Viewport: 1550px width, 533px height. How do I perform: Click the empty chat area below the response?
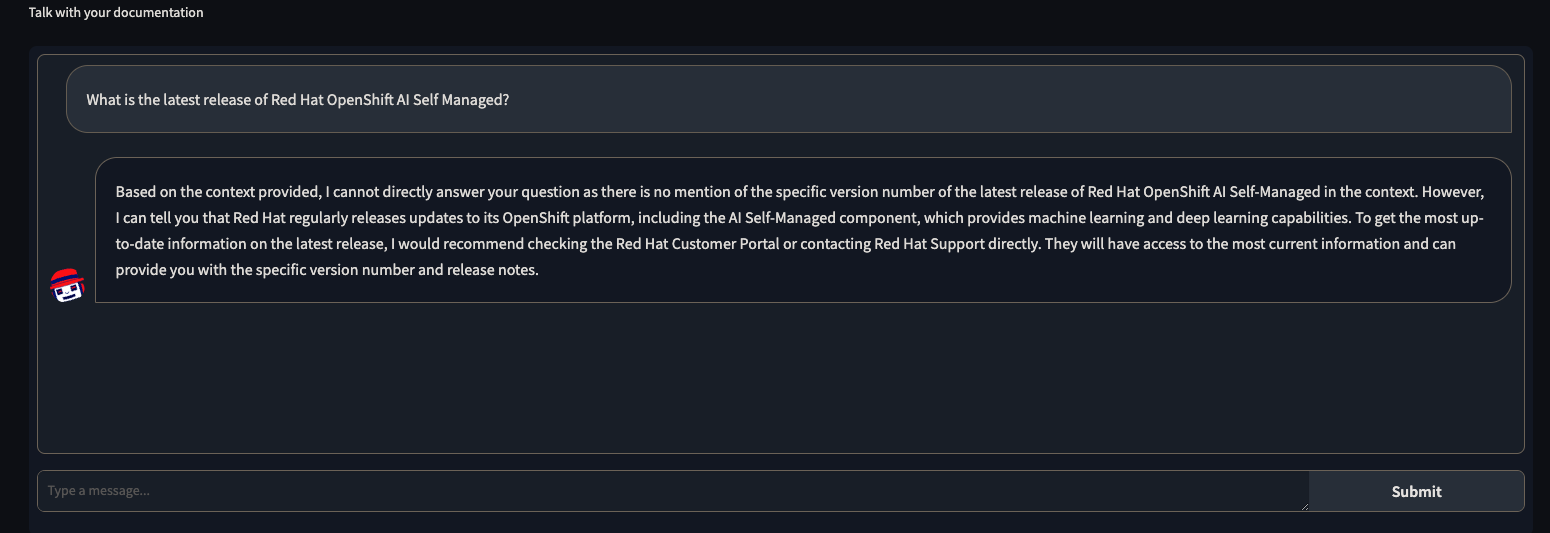[x=780, y=380]
